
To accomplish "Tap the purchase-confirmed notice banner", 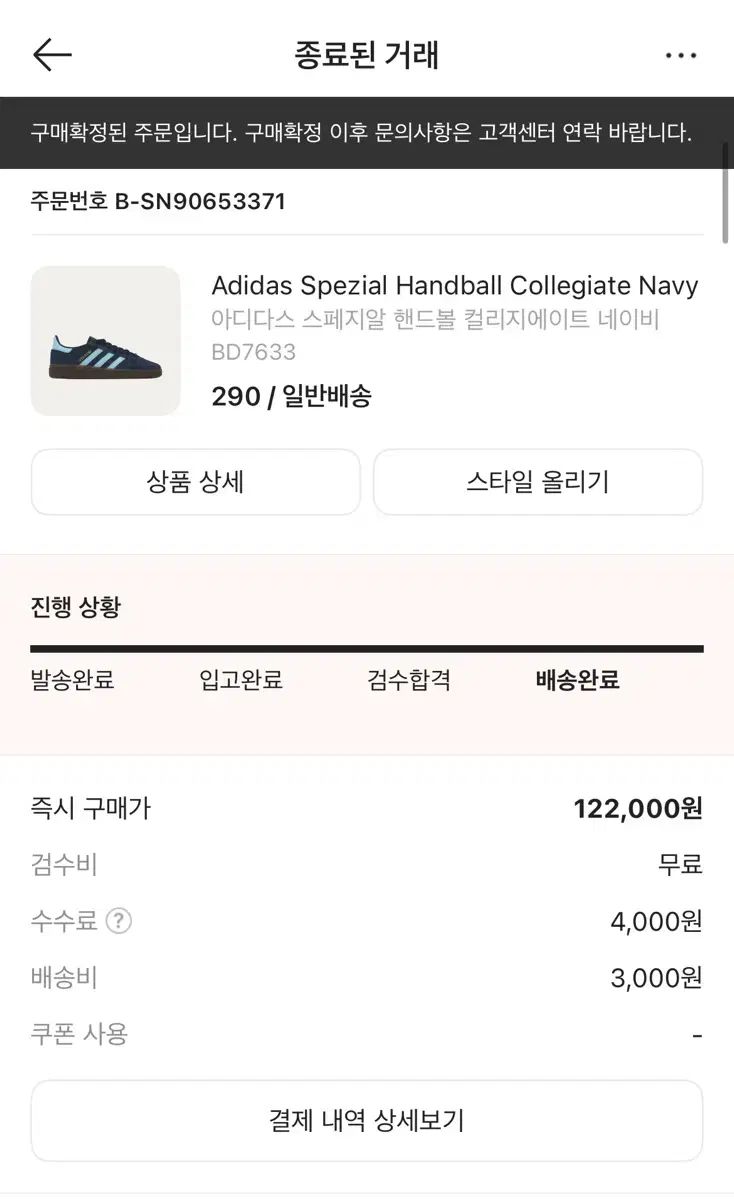I will (x=361, y=133).
